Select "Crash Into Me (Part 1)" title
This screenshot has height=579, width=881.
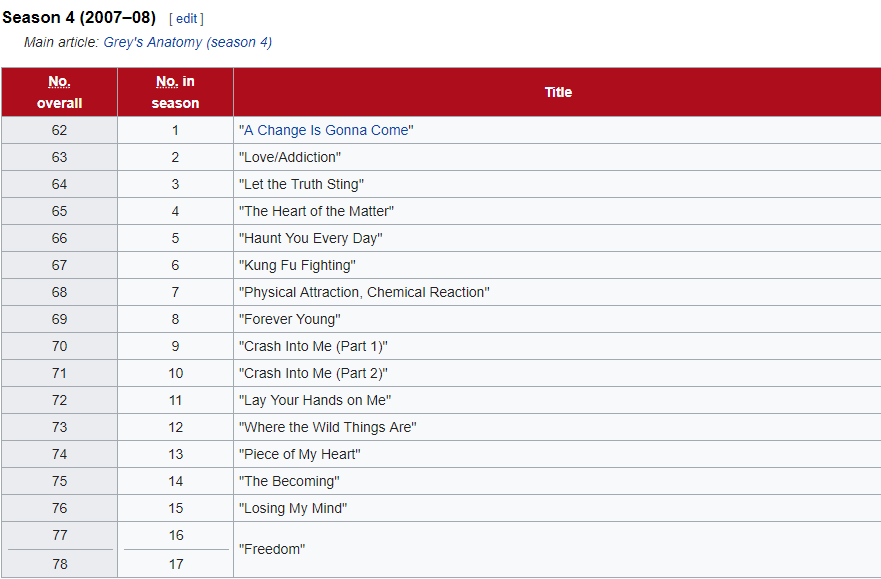pos(314,347)
